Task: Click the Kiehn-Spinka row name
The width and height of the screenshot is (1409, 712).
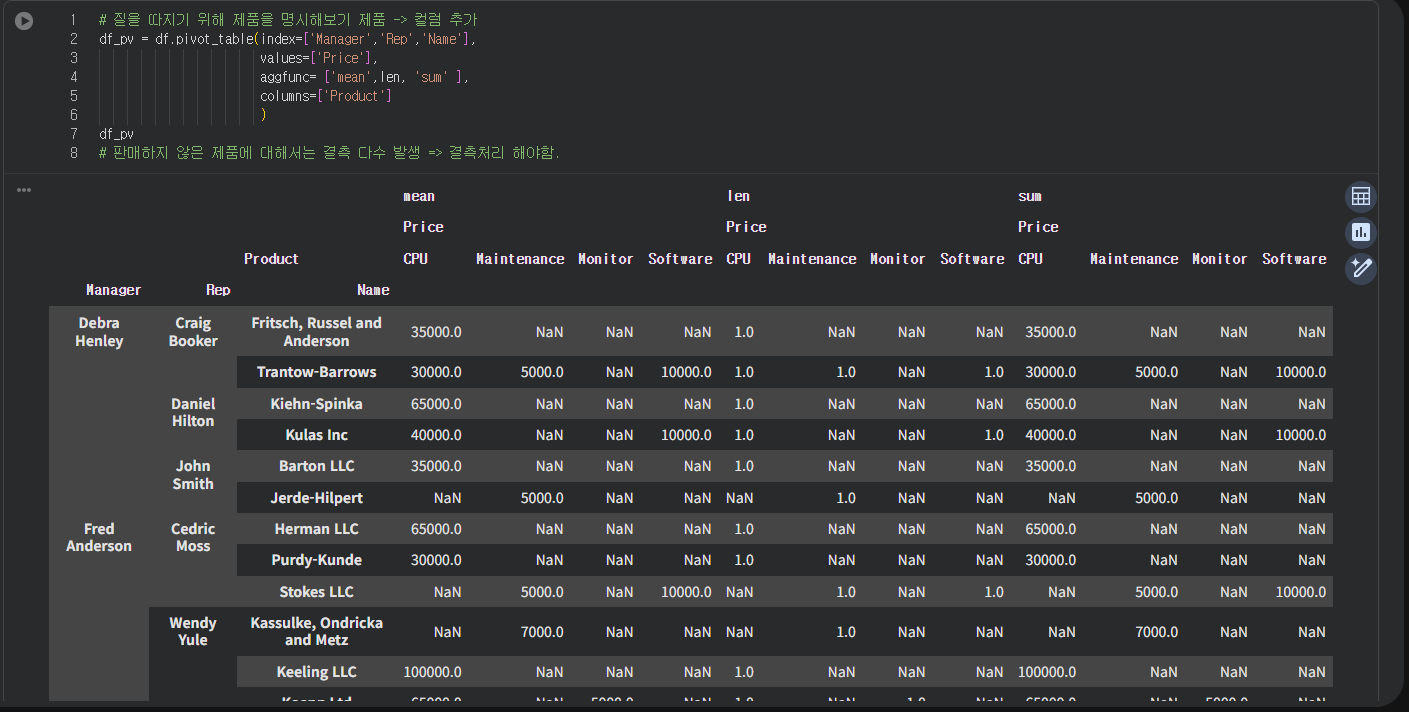Action: pyautogui.click(x=317, y=404)
